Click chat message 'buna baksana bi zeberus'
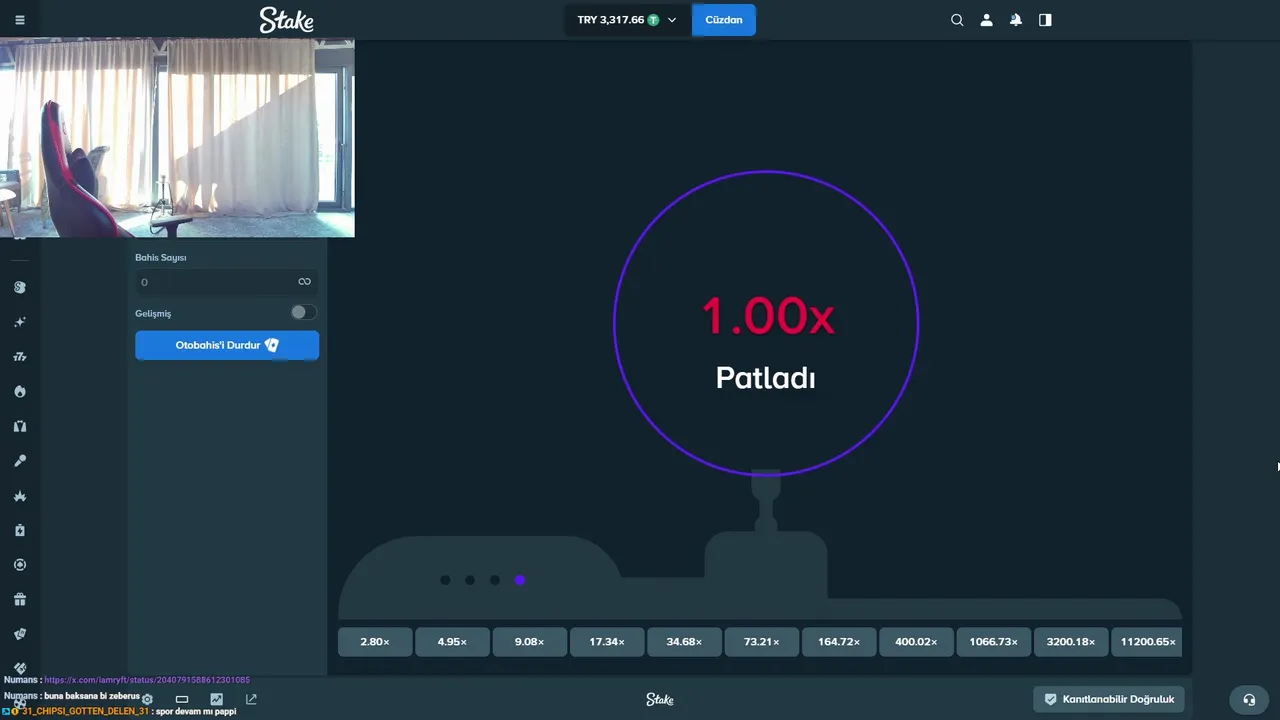 [92, 695]
